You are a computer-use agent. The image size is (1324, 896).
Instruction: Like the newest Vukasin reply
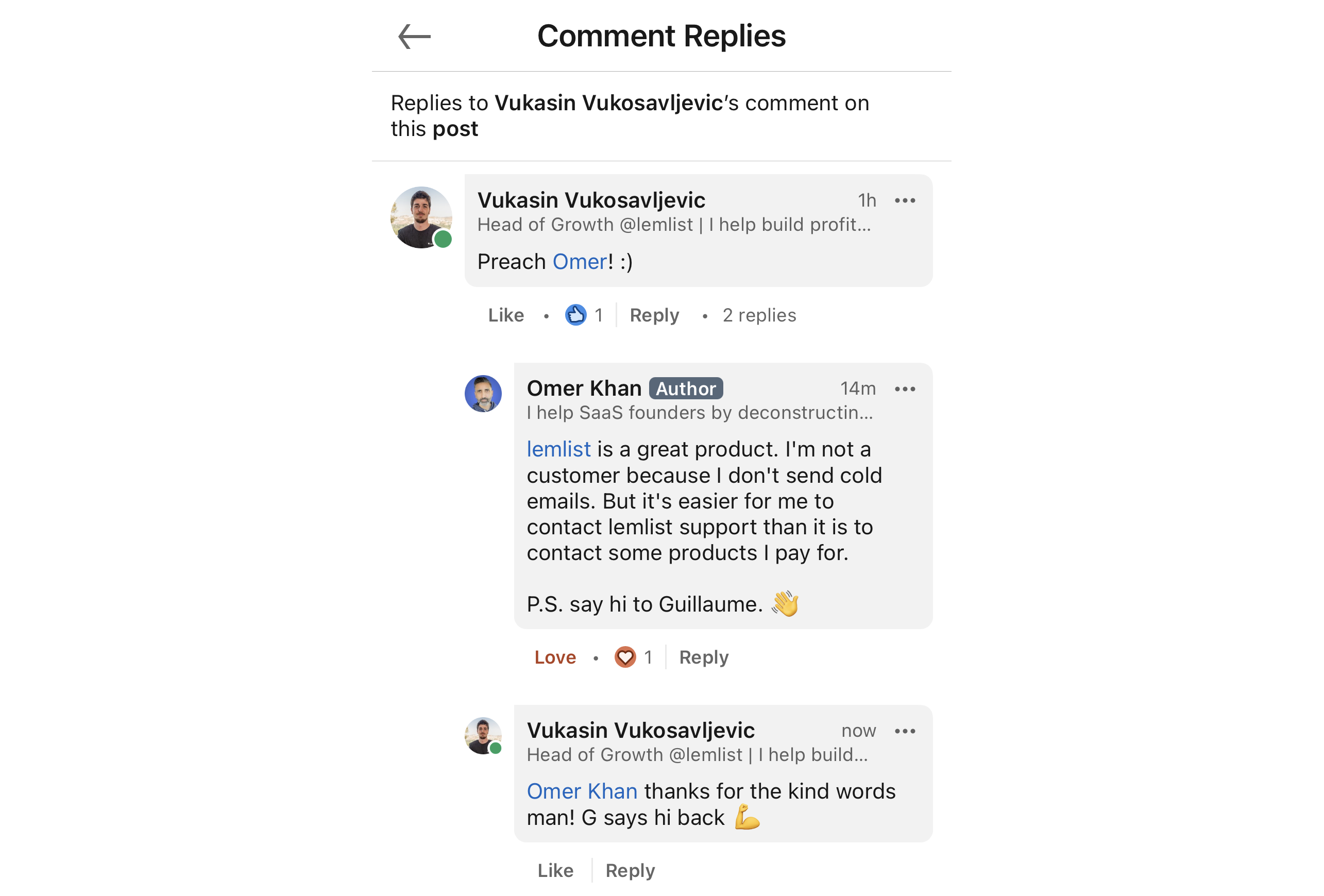[x=555, y=870]
